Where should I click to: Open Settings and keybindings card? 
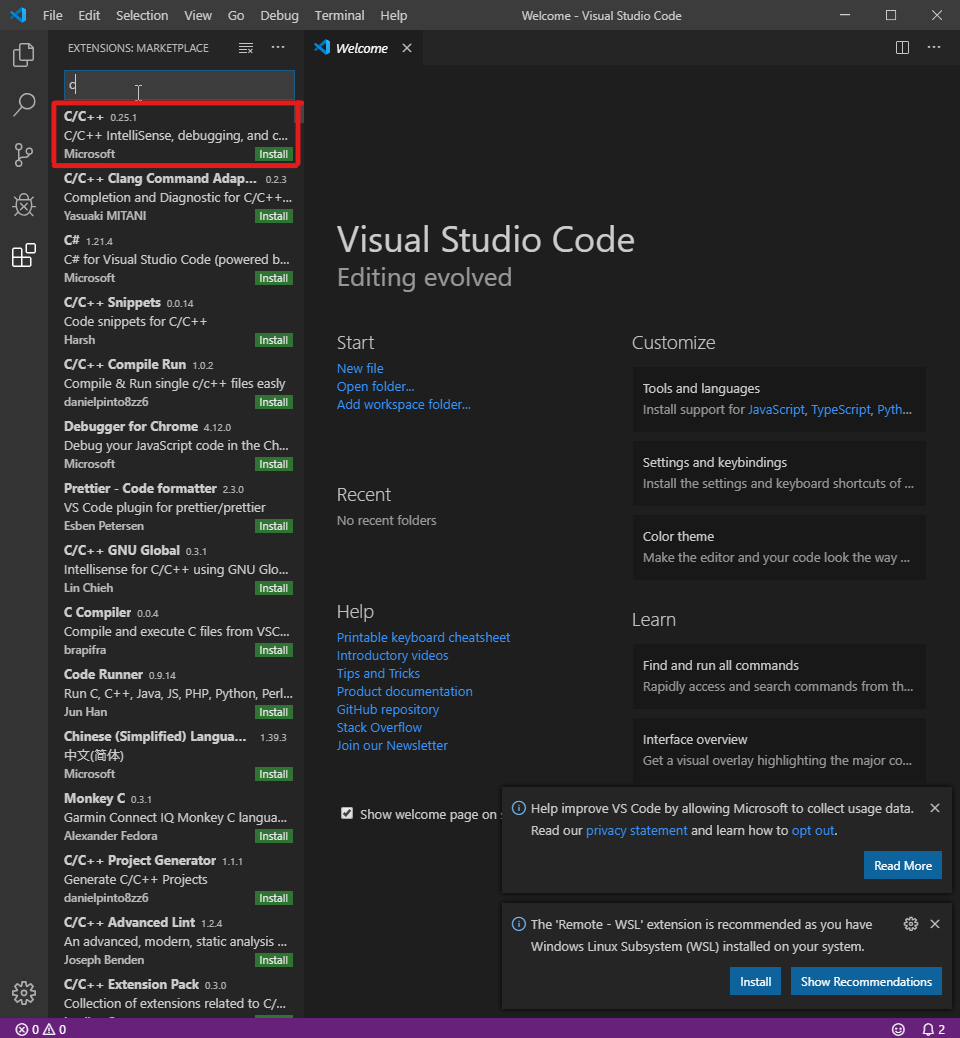(x=779, y=473)
